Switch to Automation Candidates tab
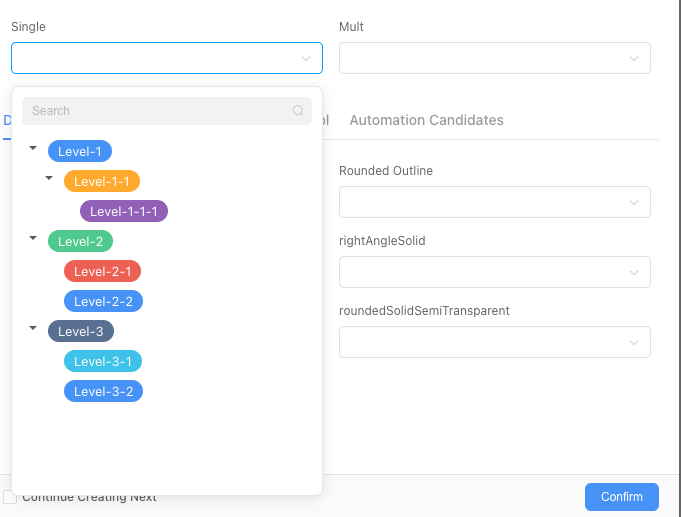 coord(426,120)
